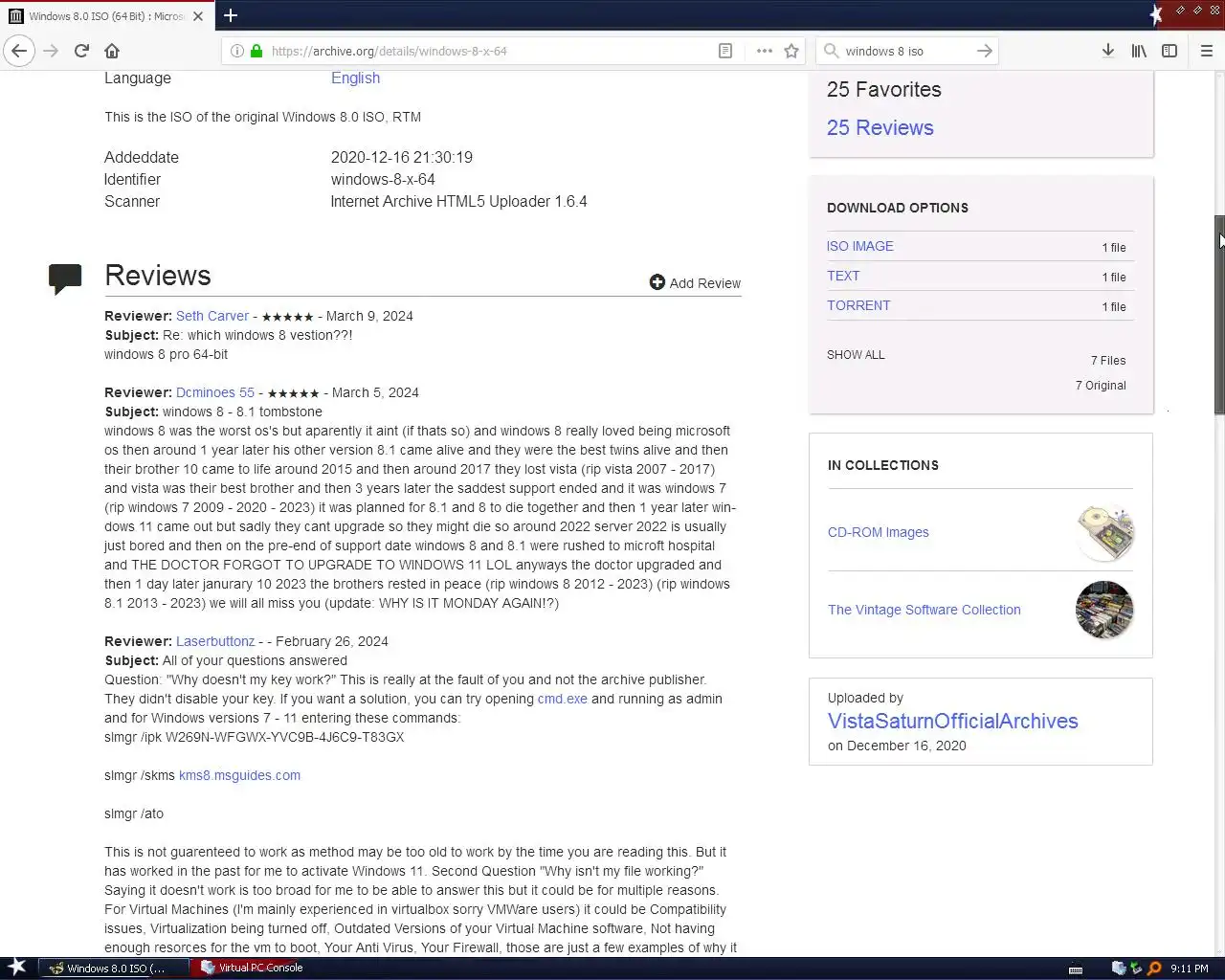Screen dimensions: 1225x980
Task: Click the green arrow tray icon
Action: 1136,968
